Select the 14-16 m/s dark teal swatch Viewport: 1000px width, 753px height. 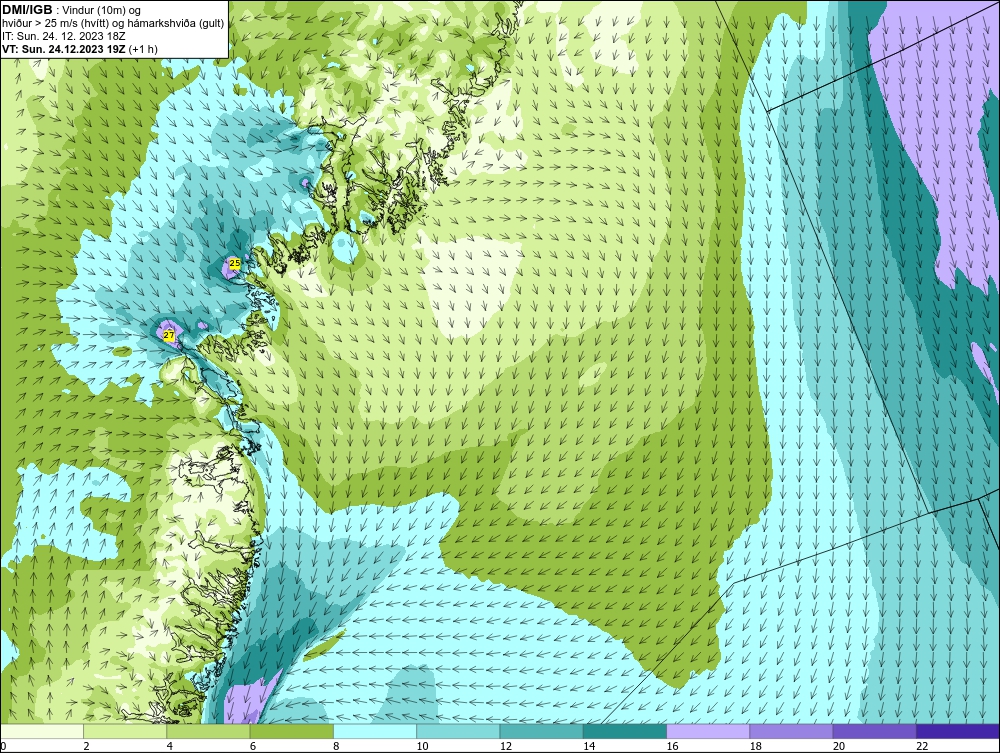click(x=625, y=731)
